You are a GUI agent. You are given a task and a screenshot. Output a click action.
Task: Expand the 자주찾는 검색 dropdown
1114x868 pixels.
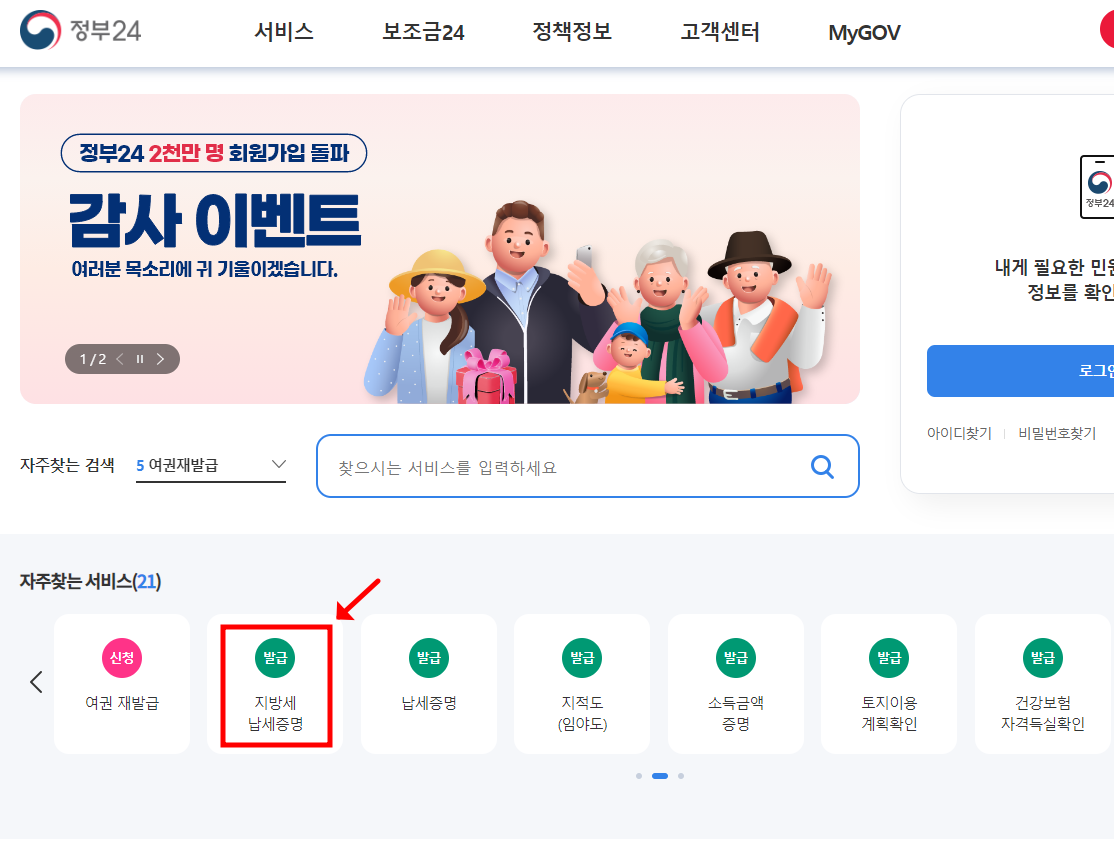(x=278, y=465)
